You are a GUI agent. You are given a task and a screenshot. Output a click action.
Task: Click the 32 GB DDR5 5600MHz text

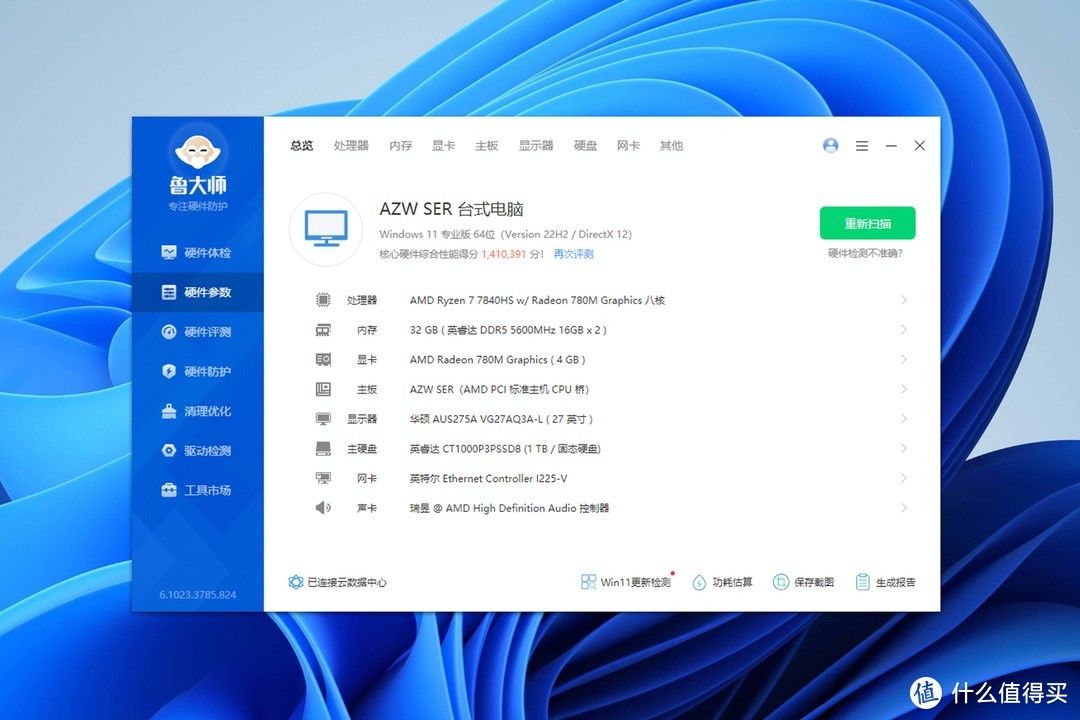(x=508, y=330)
